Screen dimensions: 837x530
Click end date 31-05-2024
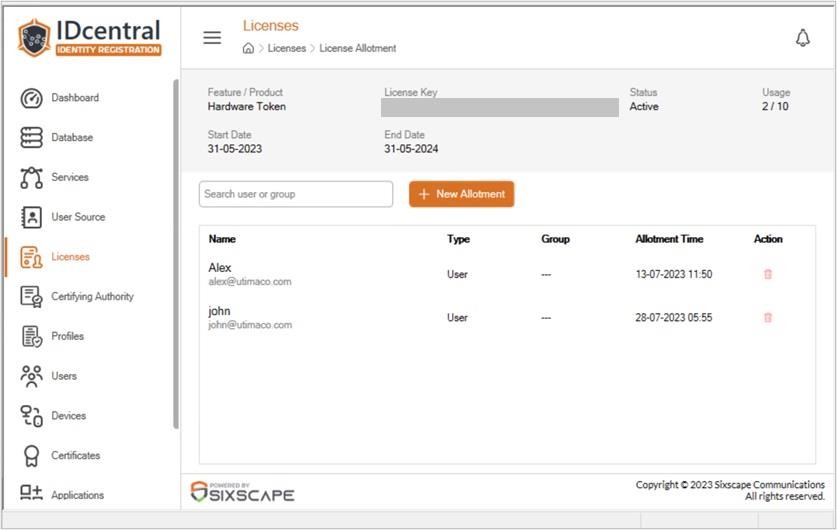pos(411,149)
